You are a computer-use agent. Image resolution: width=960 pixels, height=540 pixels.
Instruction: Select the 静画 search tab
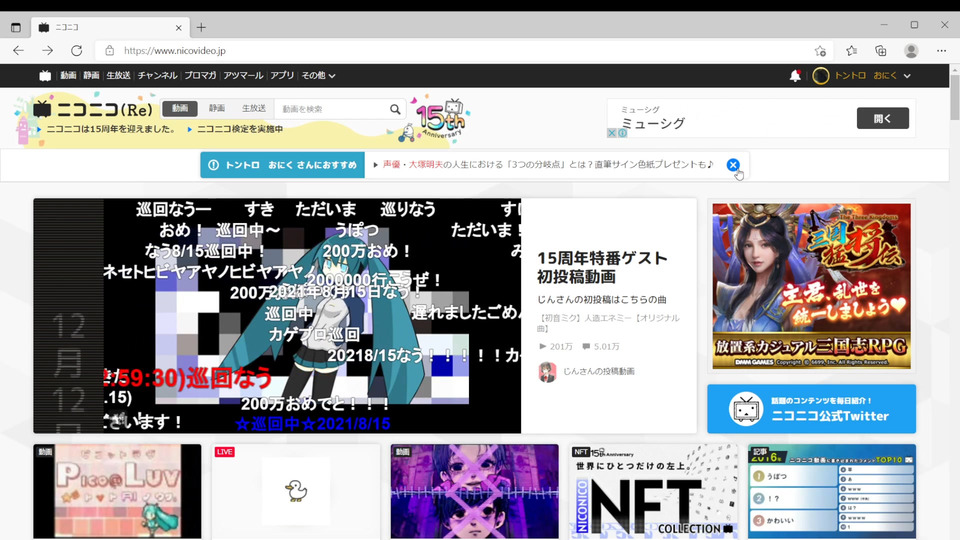217,108
